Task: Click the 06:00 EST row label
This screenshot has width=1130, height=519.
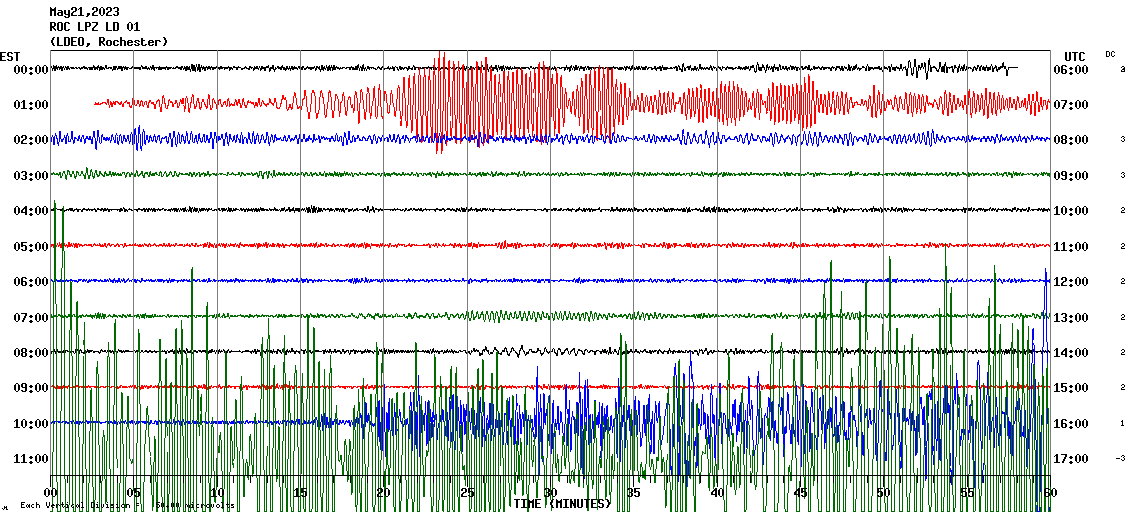Action: click(x=30, y=282)
